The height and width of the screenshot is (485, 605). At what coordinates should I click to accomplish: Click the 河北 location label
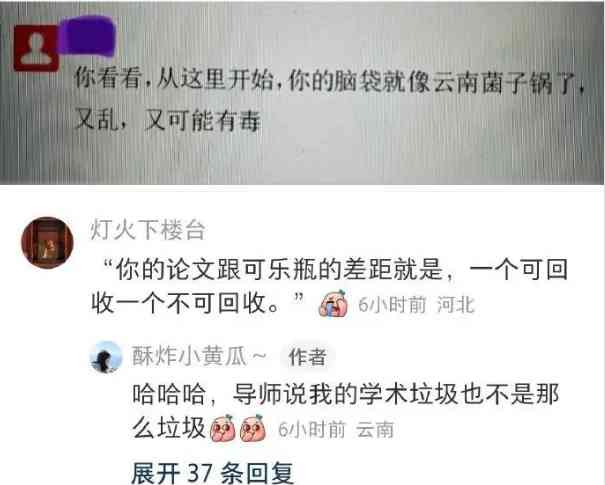tap(456, 305)
